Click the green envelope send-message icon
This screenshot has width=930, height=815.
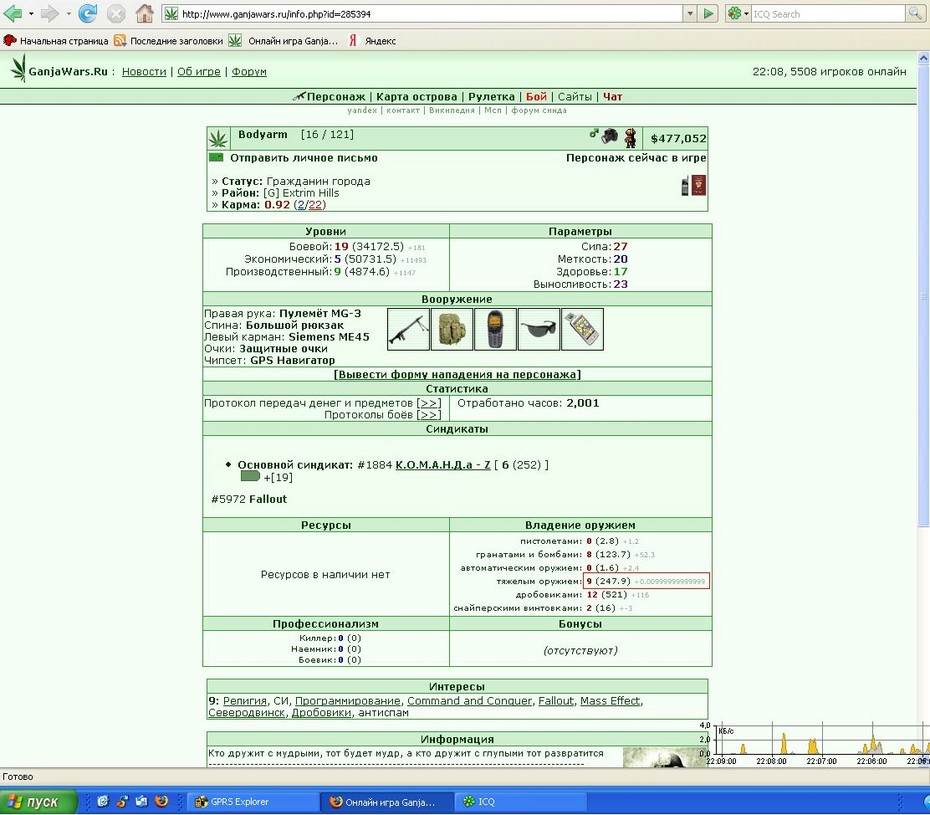[216, 158]
